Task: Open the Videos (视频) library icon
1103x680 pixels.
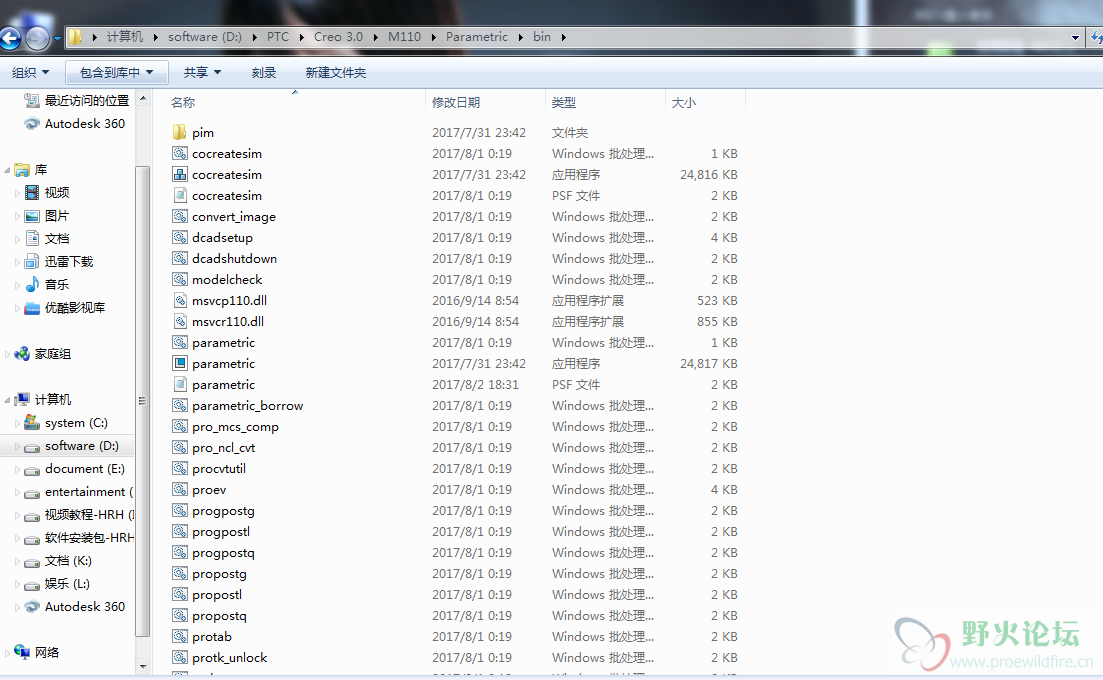Action: (32, 193)
